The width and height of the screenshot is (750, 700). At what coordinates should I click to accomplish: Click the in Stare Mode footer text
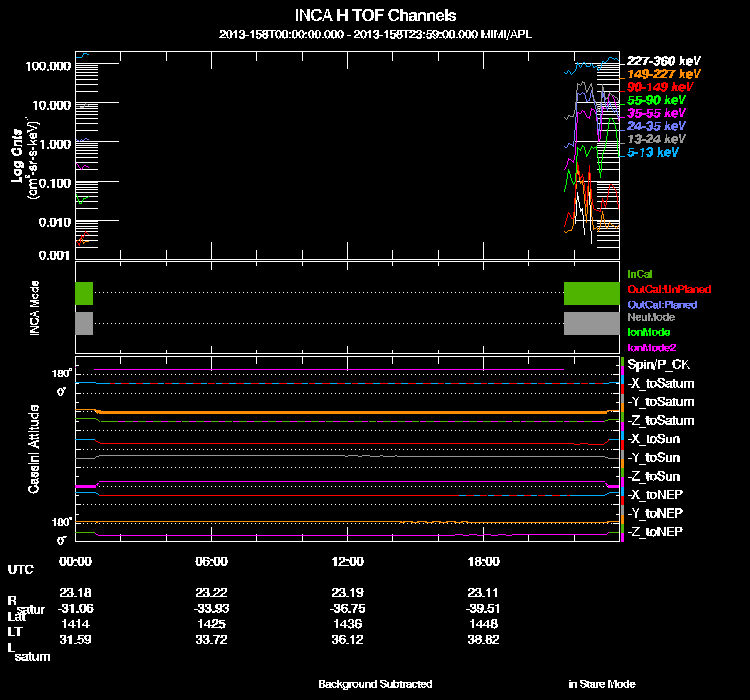601,684
